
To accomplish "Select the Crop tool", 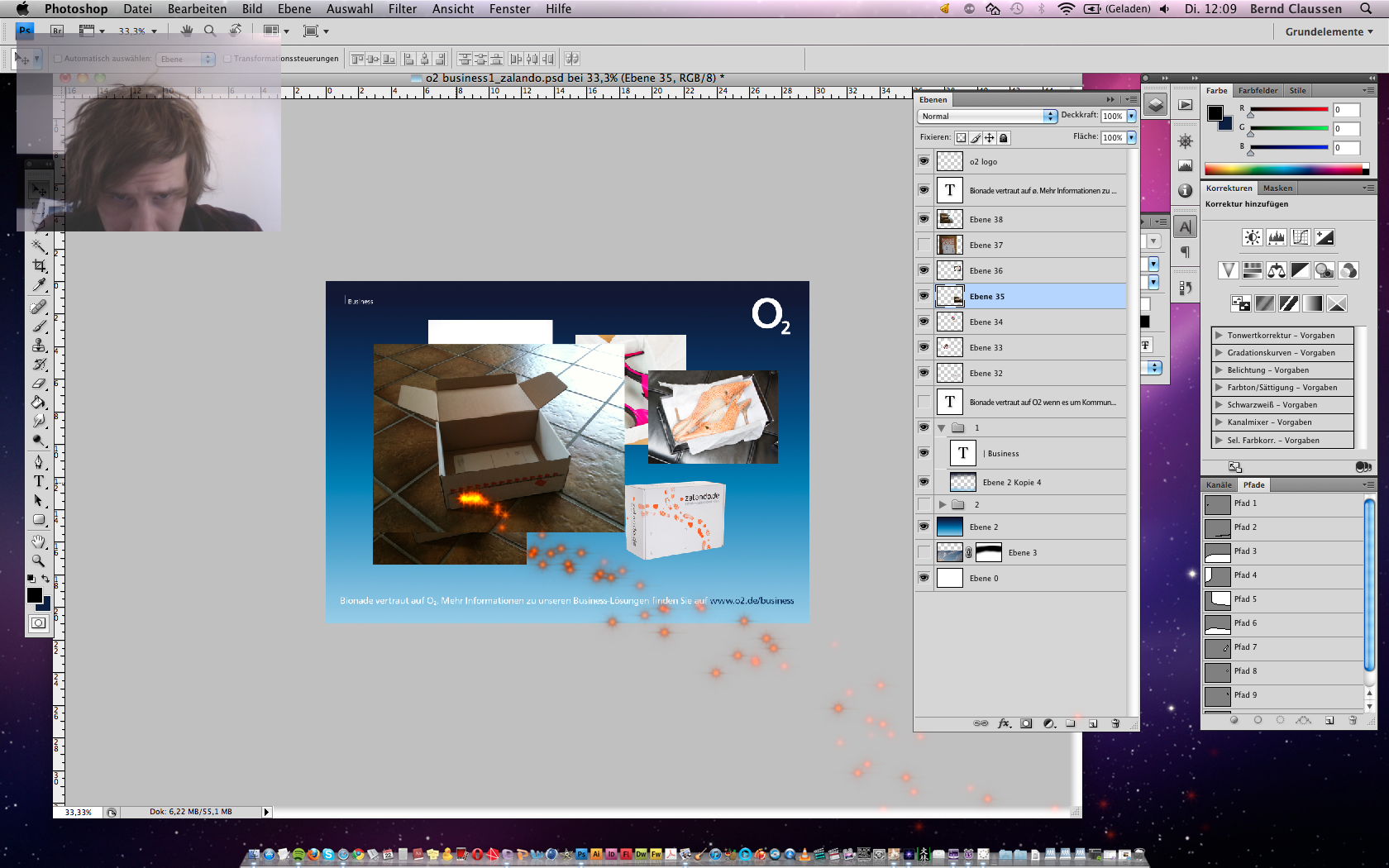I will (39, 265).
